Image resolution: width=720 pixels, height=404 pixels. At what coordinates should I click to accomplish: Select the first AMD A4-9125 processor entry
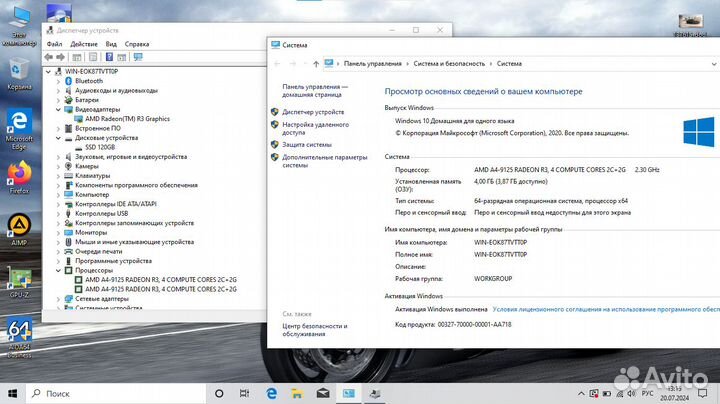point(161,280)
